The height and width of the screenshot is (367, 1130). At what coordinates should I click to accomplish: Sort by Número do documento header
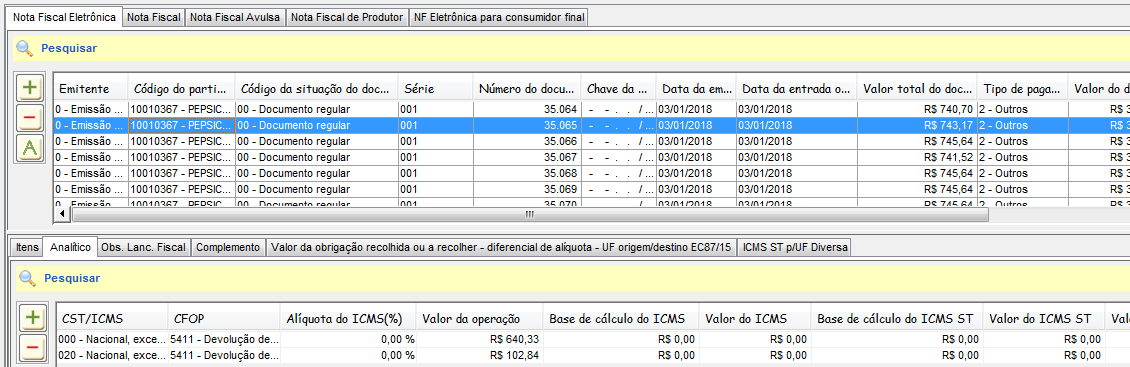tap(527, 89)
